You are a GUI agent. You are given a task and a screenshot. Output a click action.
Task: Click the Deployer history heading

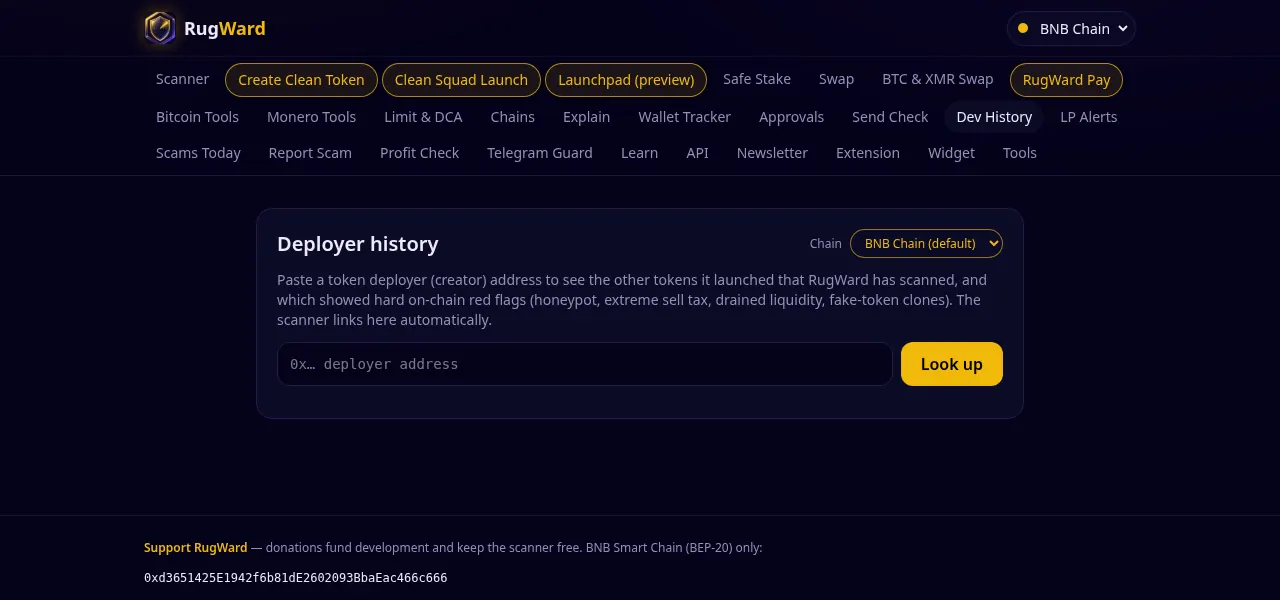358,244
